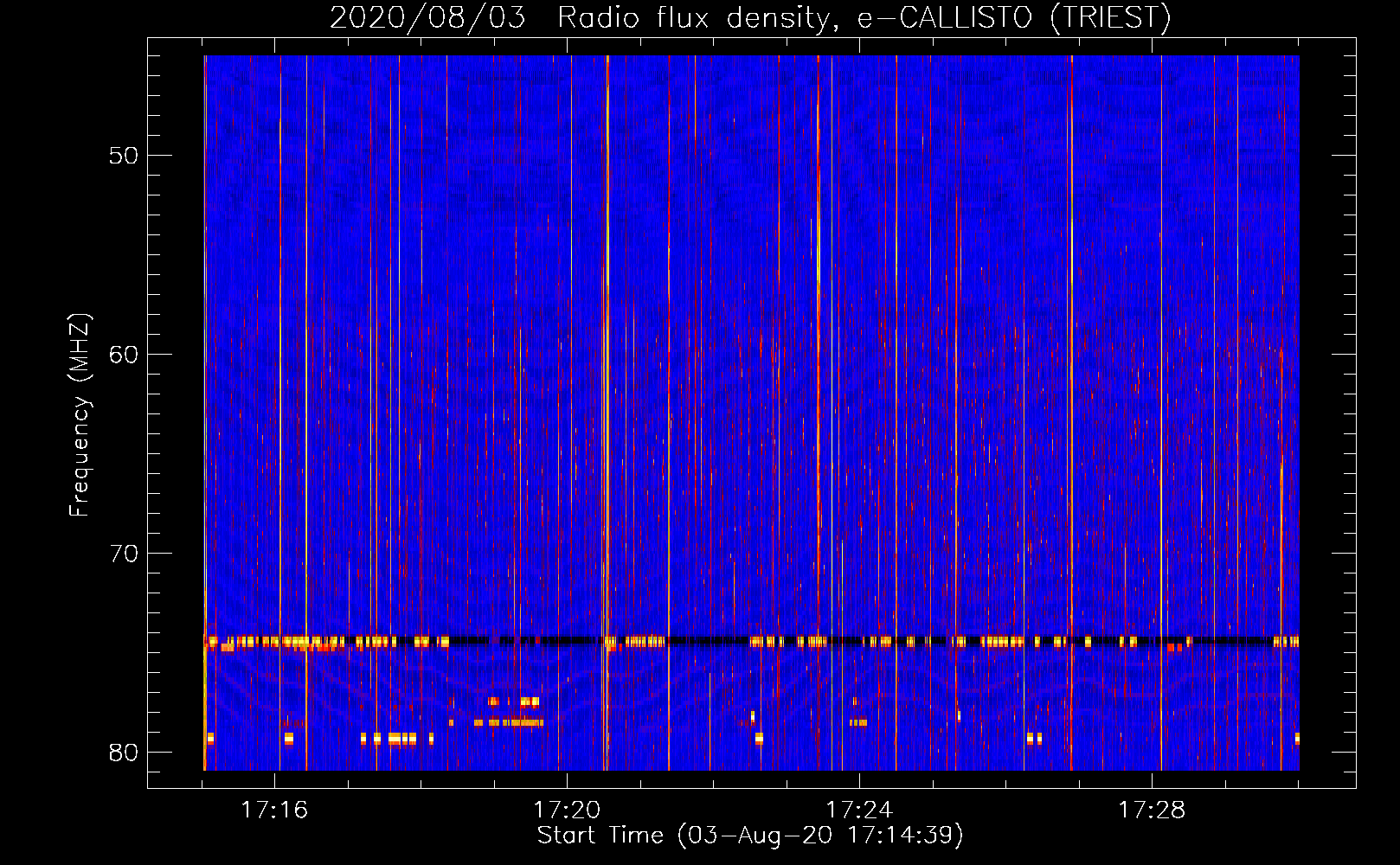Click the 17:28 time tick label
This screenshot has width=1400, height=865.
(1152, 810)
